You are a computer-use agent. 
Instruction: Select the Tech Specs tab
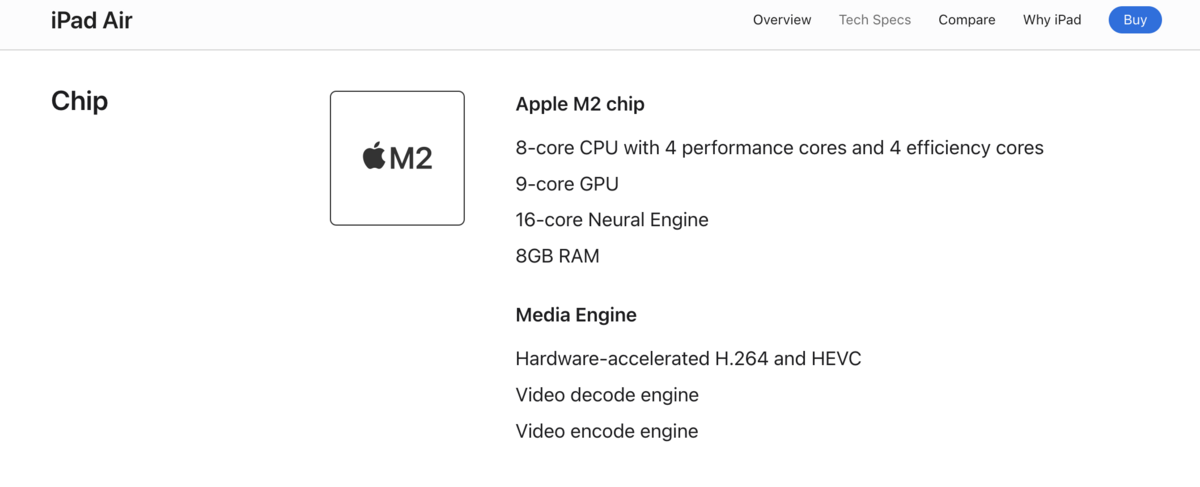(x=875, y=20)
